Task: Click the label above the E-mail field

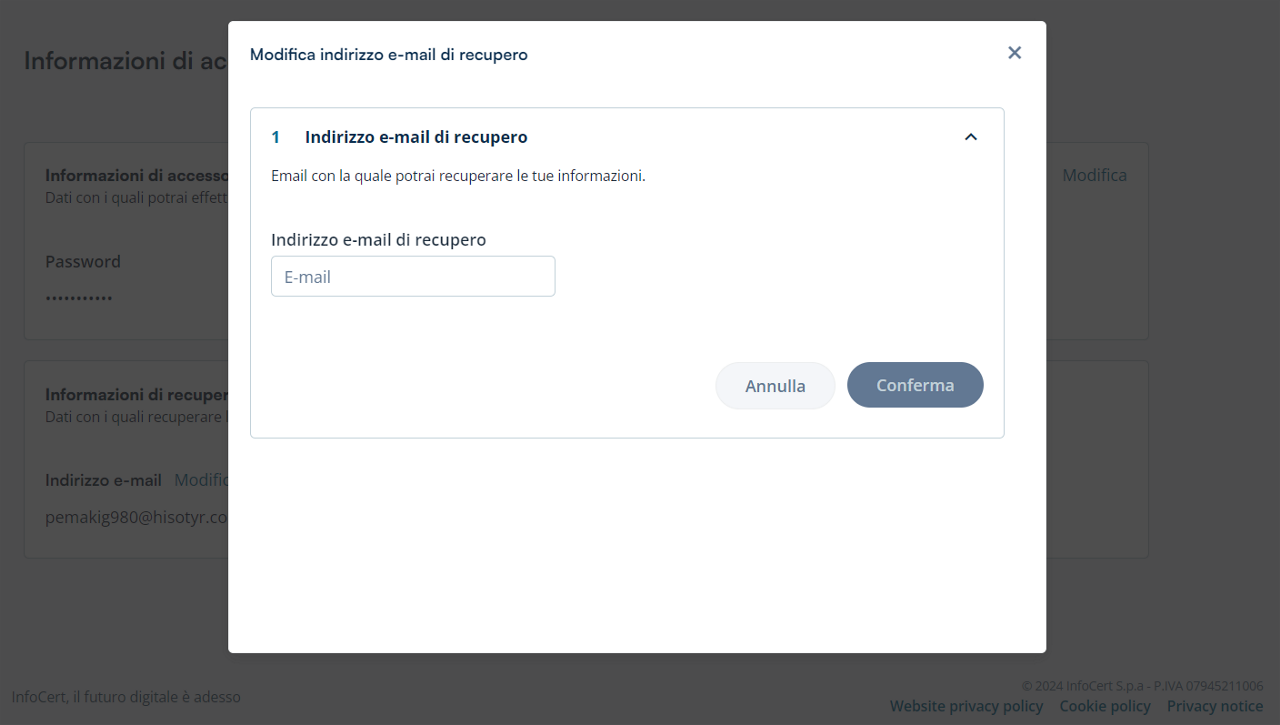Action: tap(378, 240)
